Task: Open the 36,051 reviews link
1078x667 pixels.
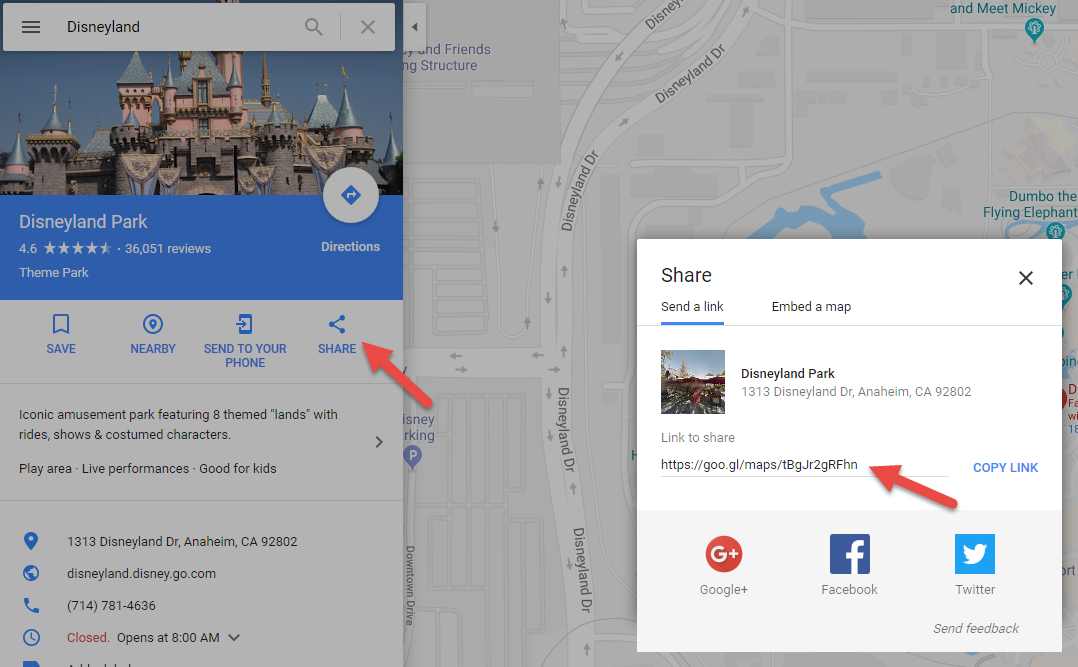Action: click(168, 249)
